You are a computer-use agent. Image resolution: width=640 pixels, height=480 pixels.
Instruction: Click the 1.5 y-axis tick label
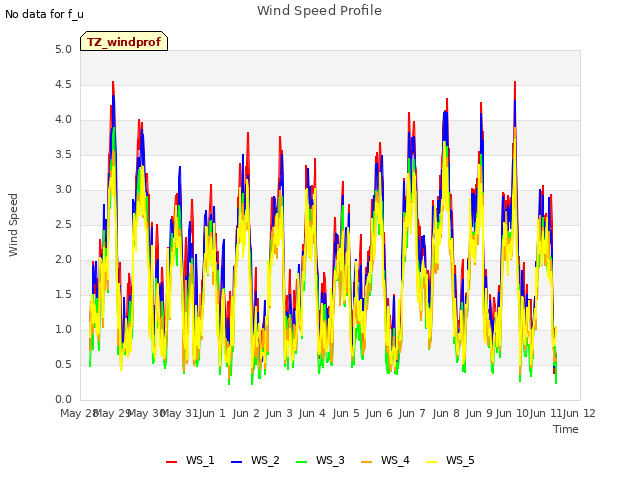tap(63, 295)
